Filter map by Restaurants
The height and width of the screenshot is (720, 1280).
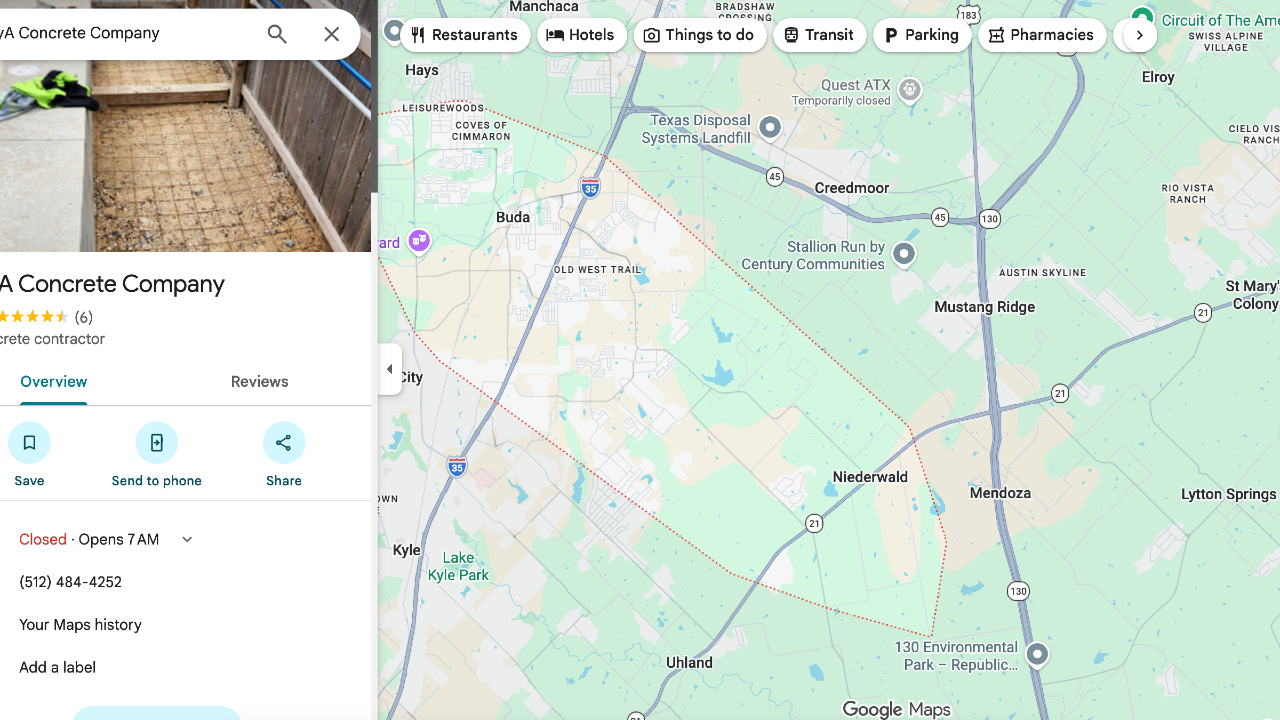[464, 35]
